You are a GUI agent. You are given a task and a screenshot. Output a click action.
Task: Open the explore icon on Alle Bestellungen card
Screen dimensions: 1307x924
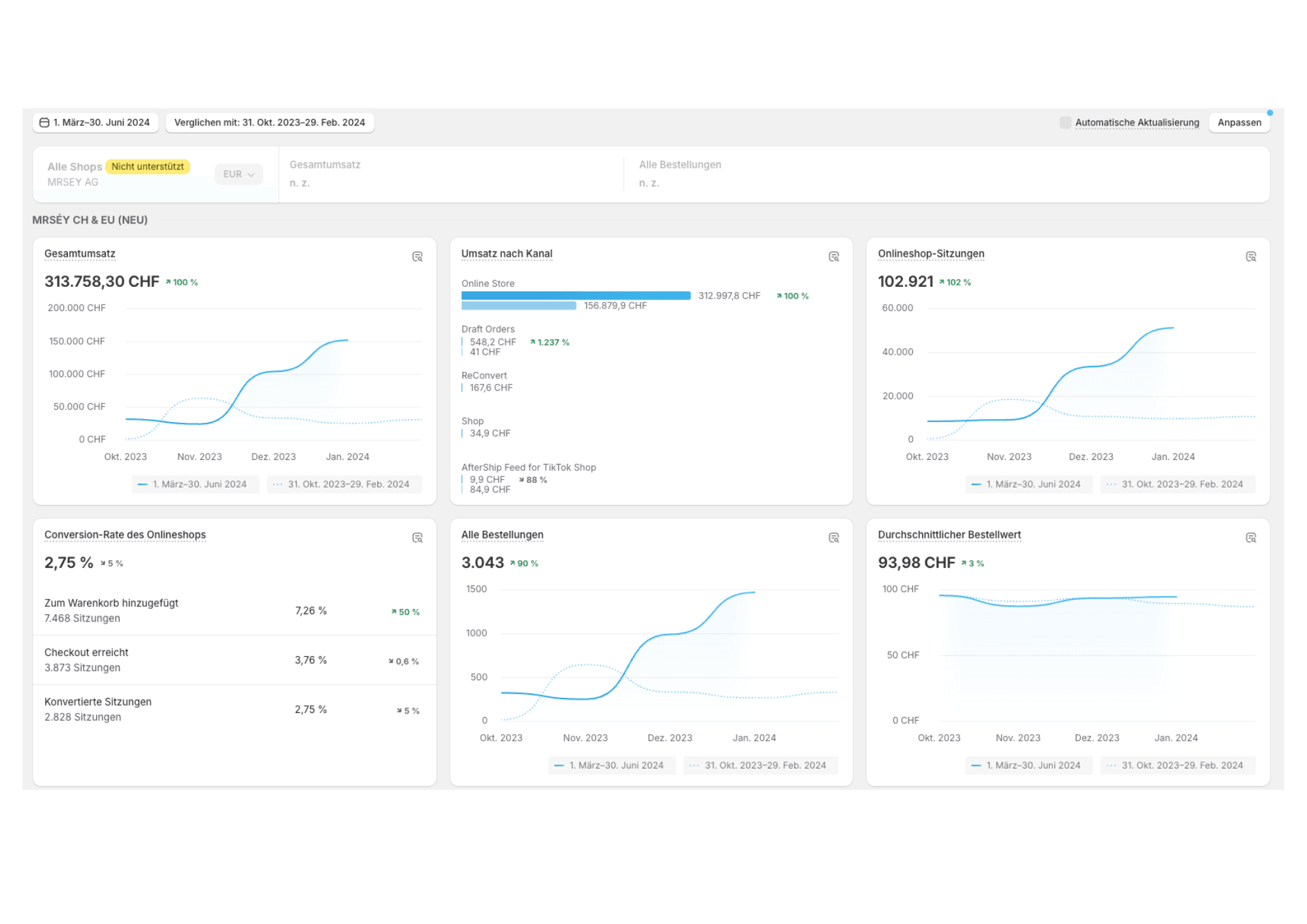tap(835, 537)
